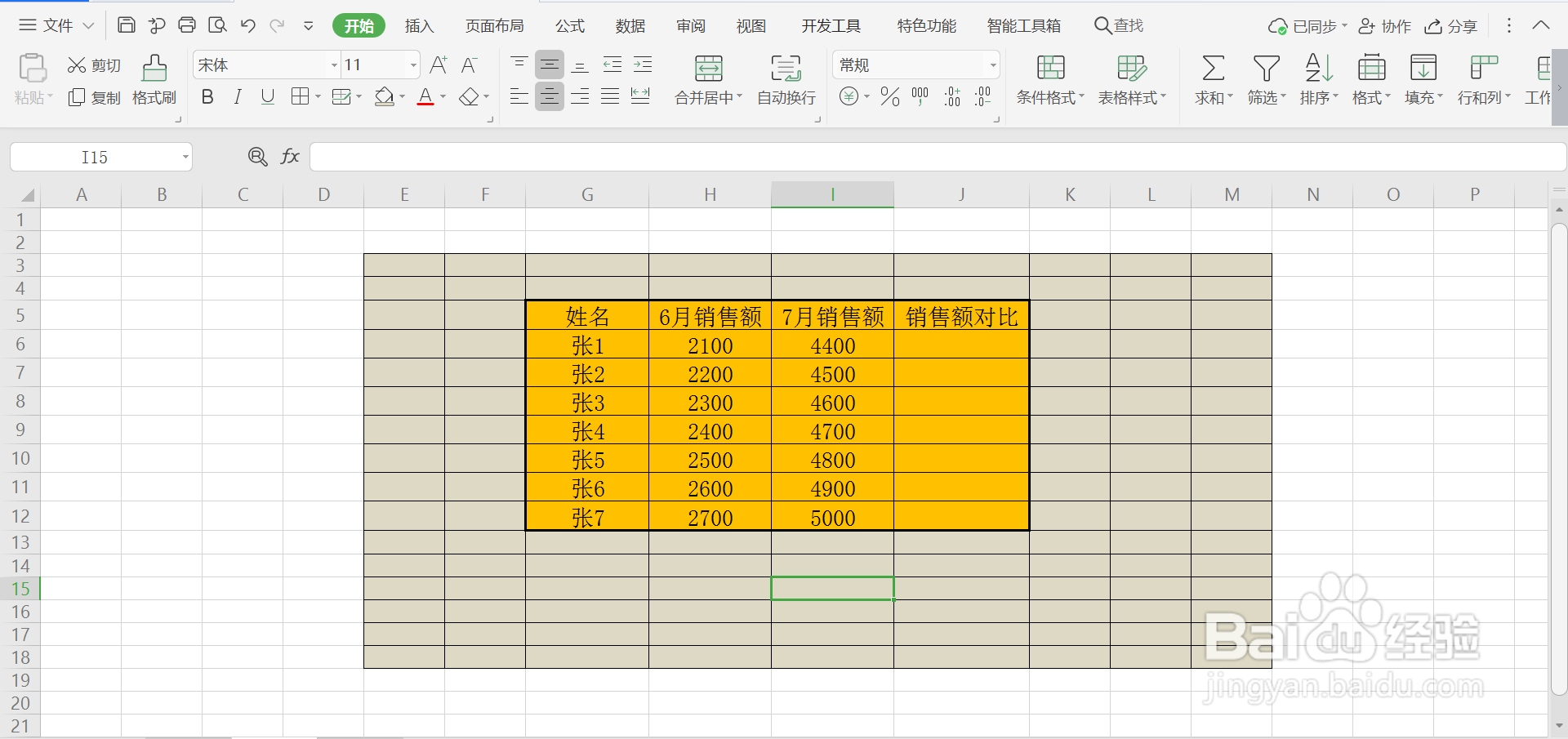Toggle italic formatting
Viewport: 1568px width, 739px height.
point(237,96)
